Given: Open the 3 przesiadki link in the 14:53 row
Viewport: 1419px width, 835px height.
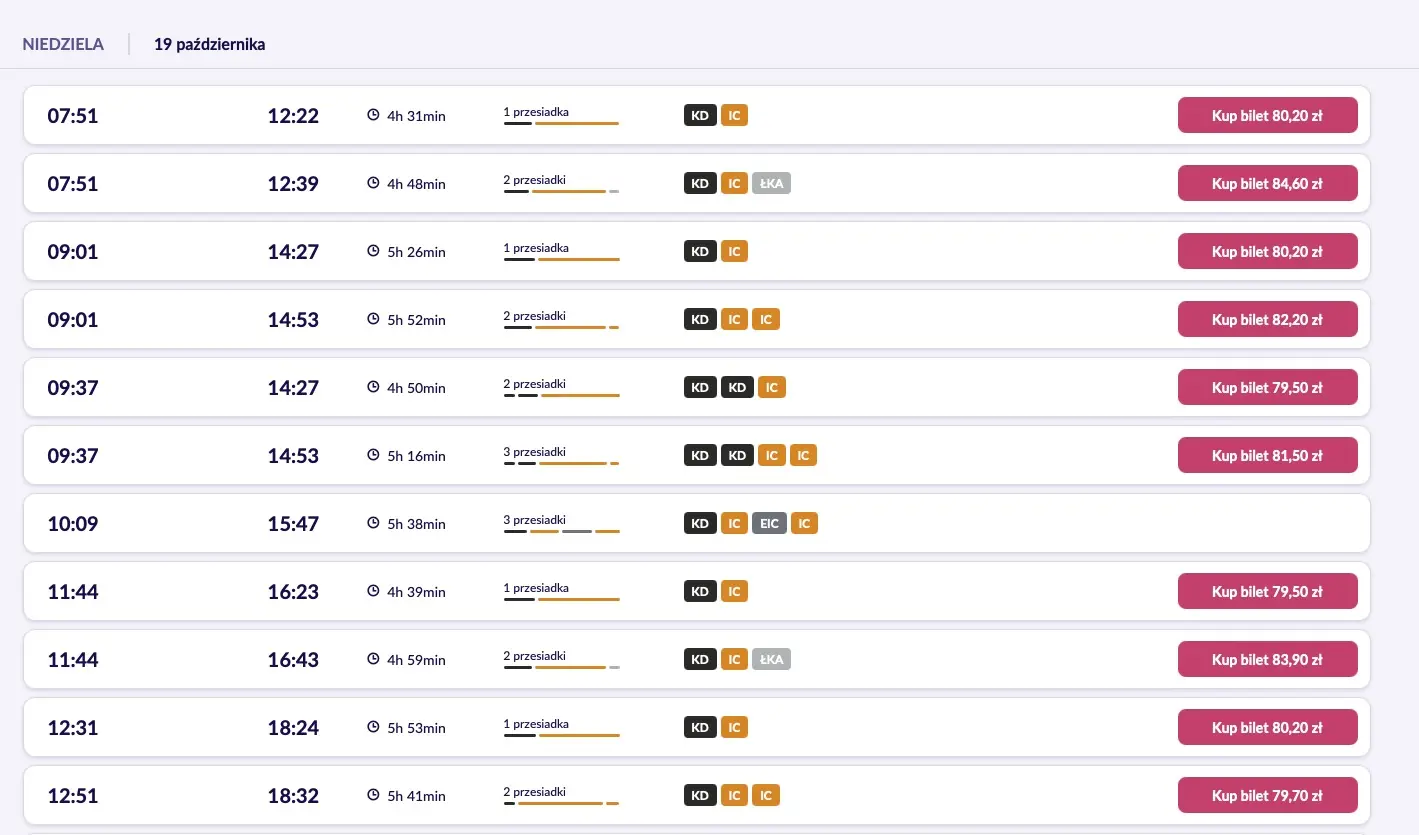Looking at the screenshot, I should pos(534,452).
